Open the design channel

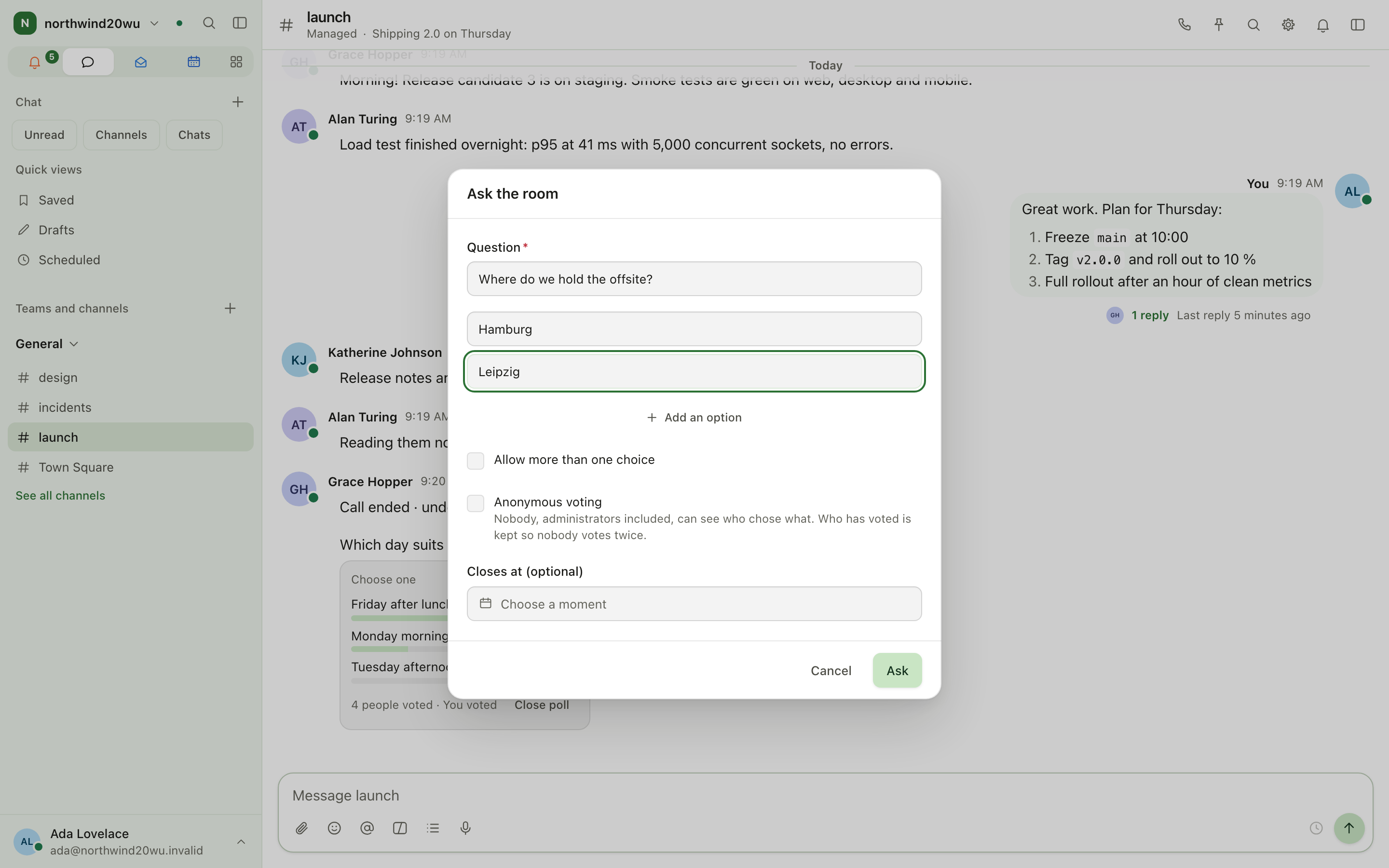(x=130, y=377)
